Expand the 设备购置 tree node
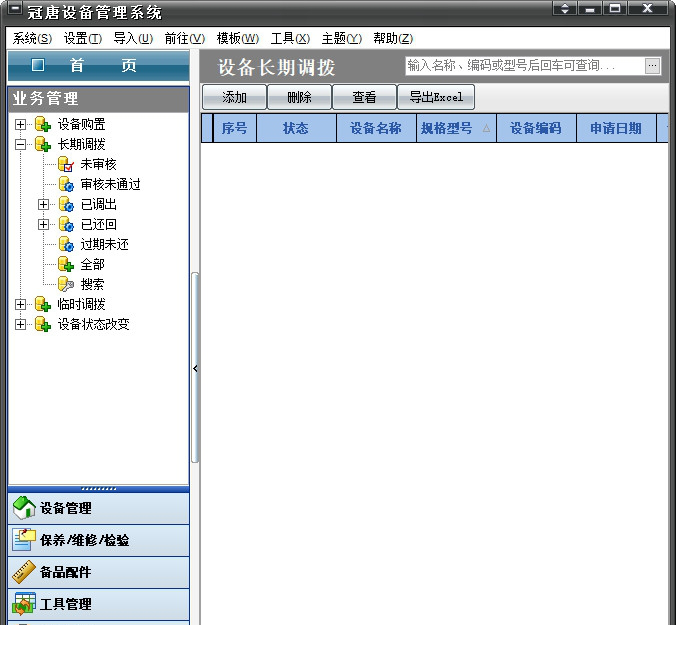The image size is (676, 650). pyautogui.click(x=21, y=124)
